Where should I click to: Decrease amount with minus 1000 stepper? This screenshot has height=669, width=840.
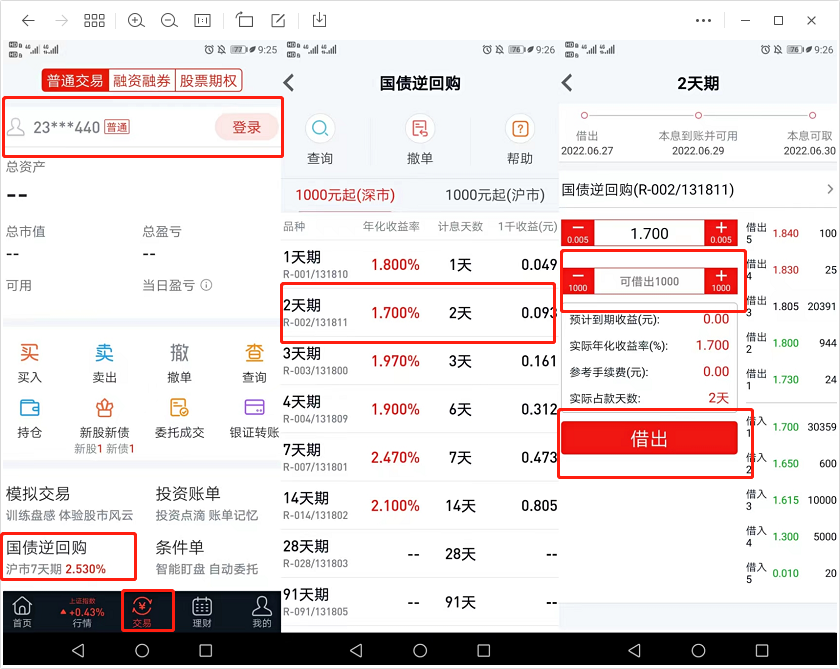[x=577, y=281]
